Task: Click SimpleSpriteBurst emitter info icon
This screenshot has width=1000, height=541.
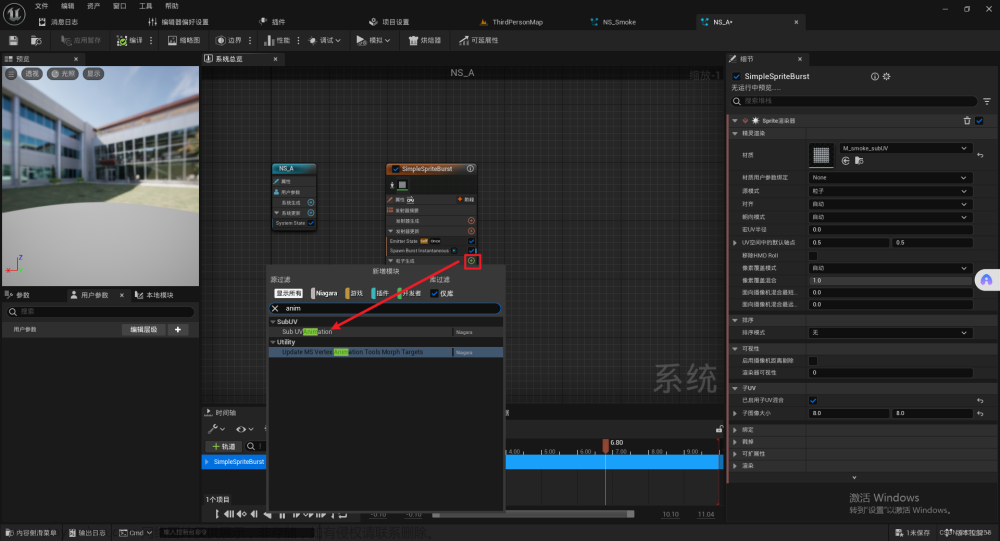Action: pyautogui.click(x=470, y=169)
